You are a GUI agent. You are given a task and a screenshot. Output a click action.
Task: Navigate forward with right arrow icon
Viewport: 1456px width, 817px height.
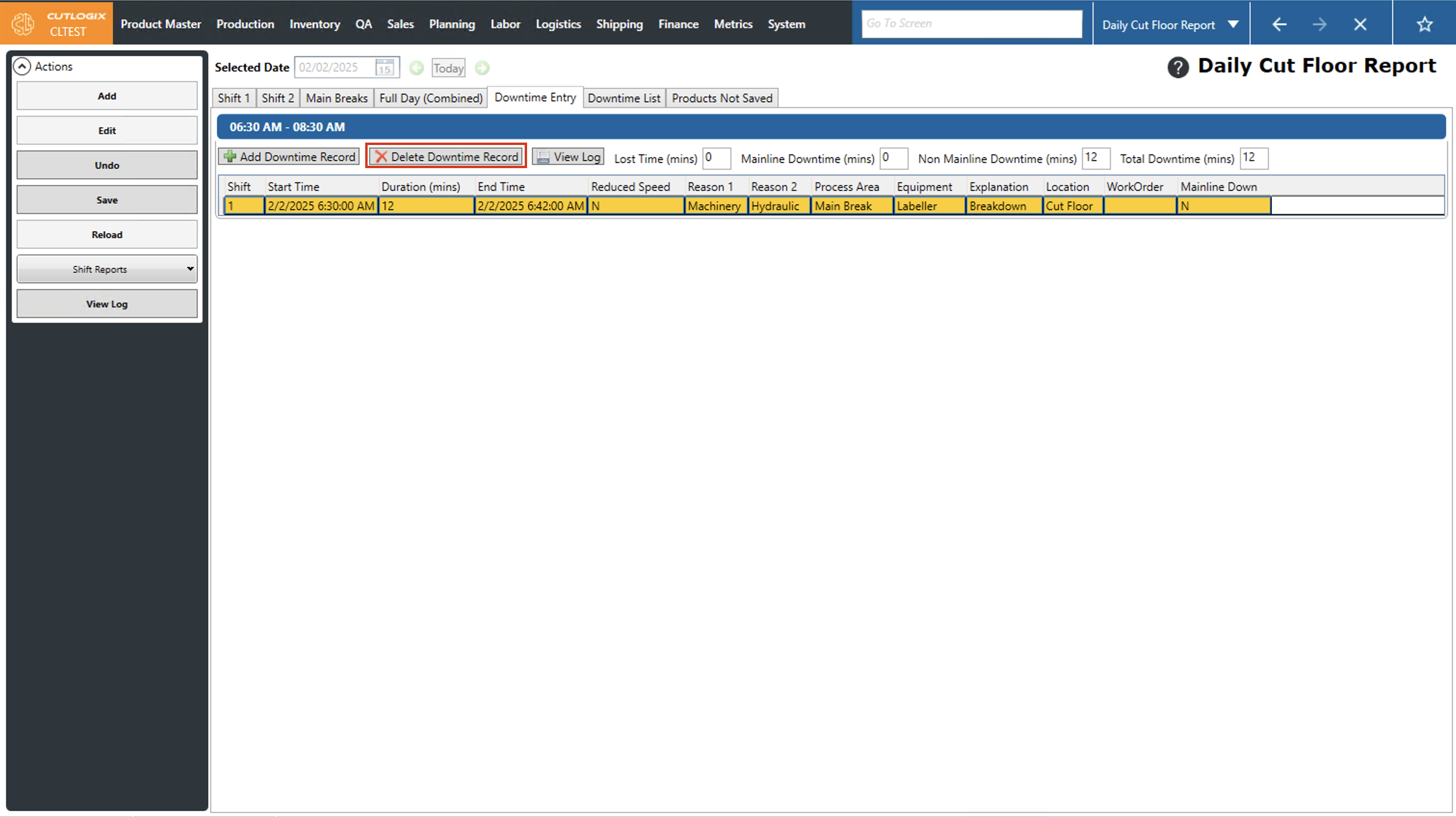pyautogui.click(x=1319, y=24)
